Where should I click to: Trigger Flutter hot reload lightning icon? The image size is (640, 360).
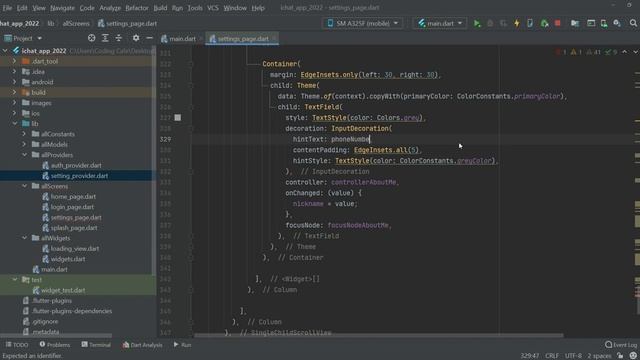click(517, 23)
